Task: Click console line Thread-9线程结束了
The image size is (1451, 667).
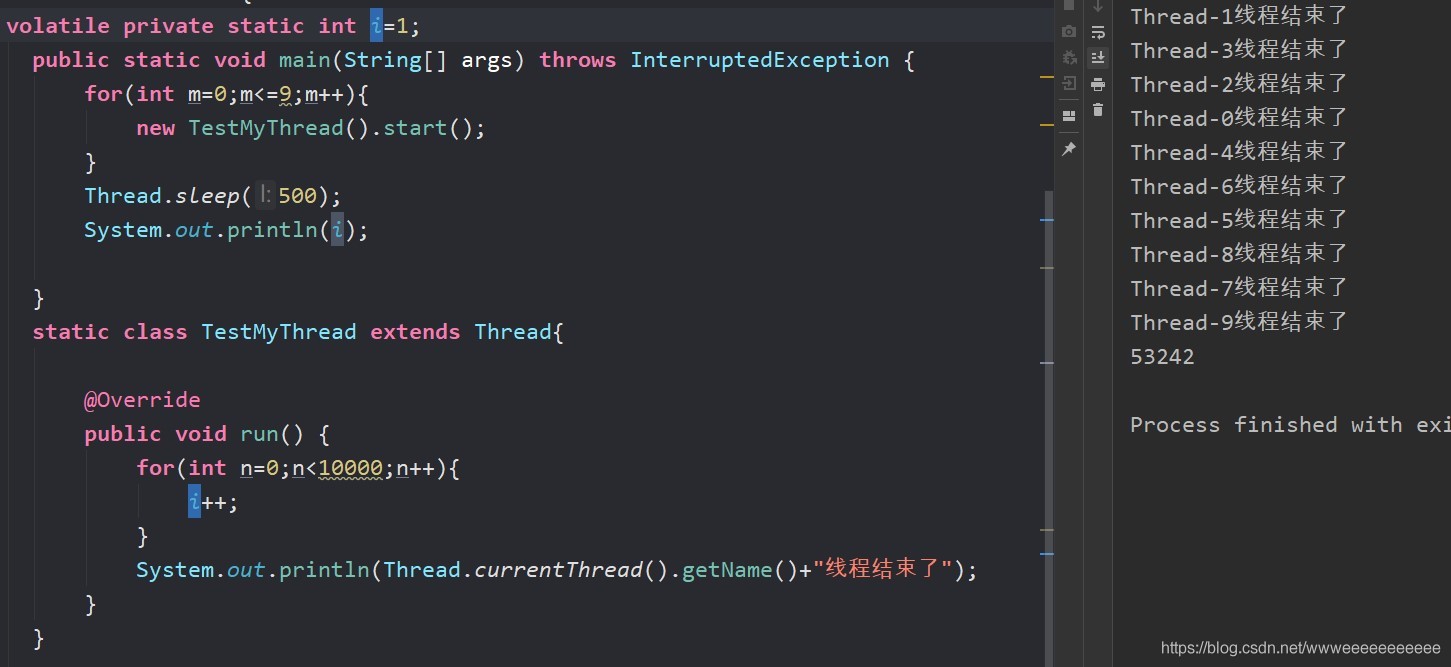Action: (x=1239, y=322)
